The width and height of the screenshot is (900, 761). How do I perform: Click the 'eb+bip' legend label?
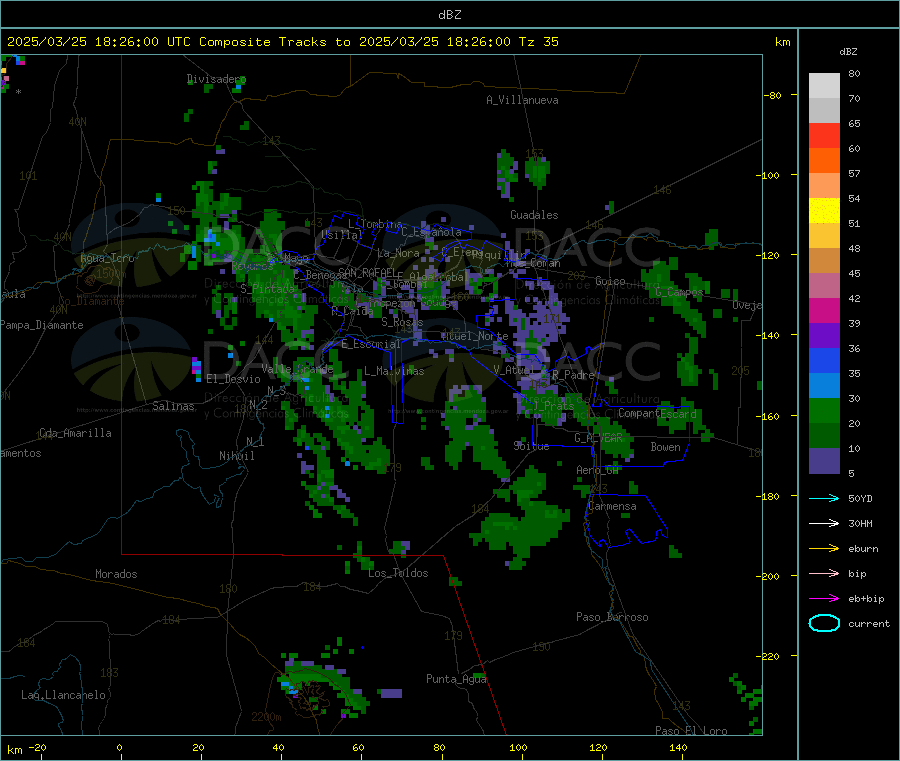866,599
